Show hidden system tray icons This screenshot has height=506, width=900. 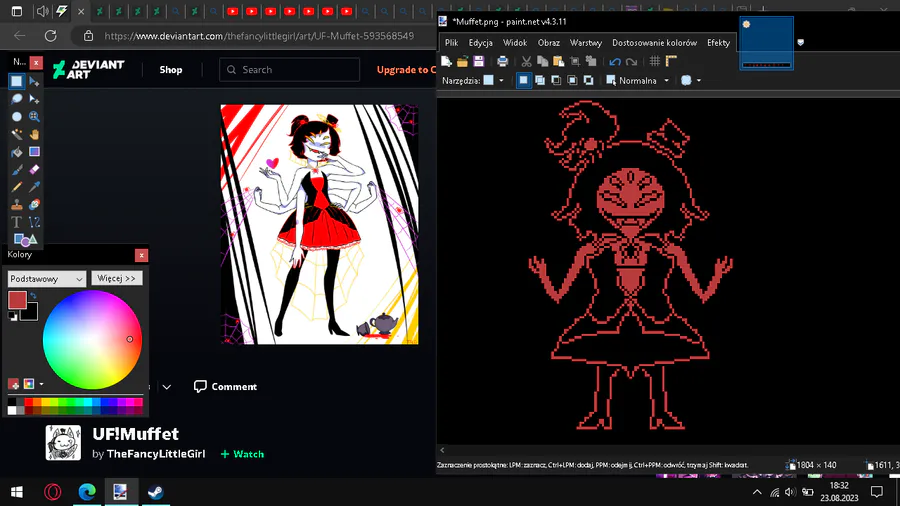[x=757, y=492]
